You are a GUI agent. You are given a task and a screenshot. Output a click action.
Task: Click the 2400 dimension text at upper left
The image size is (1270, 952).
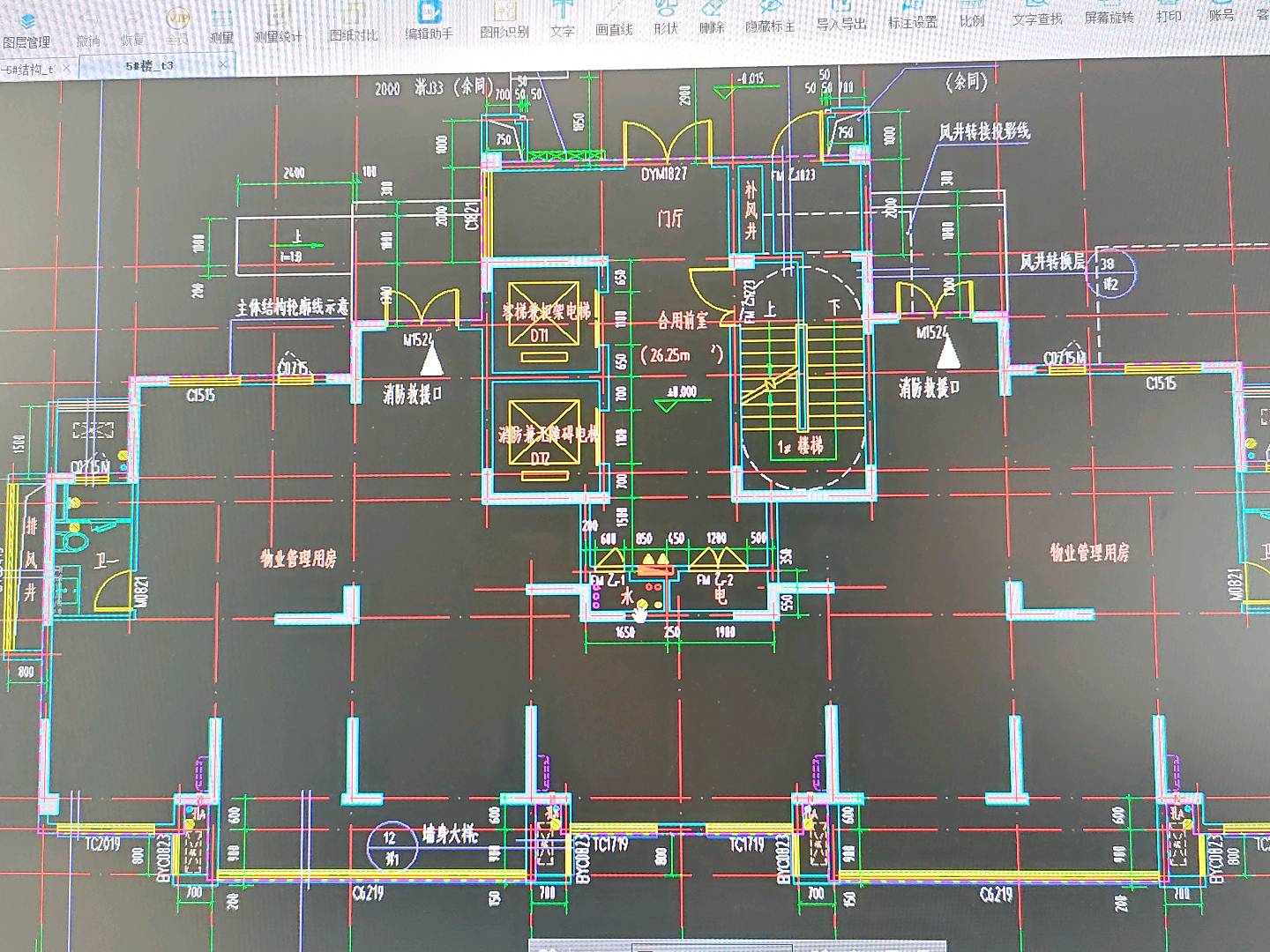(x=294, y=172)
